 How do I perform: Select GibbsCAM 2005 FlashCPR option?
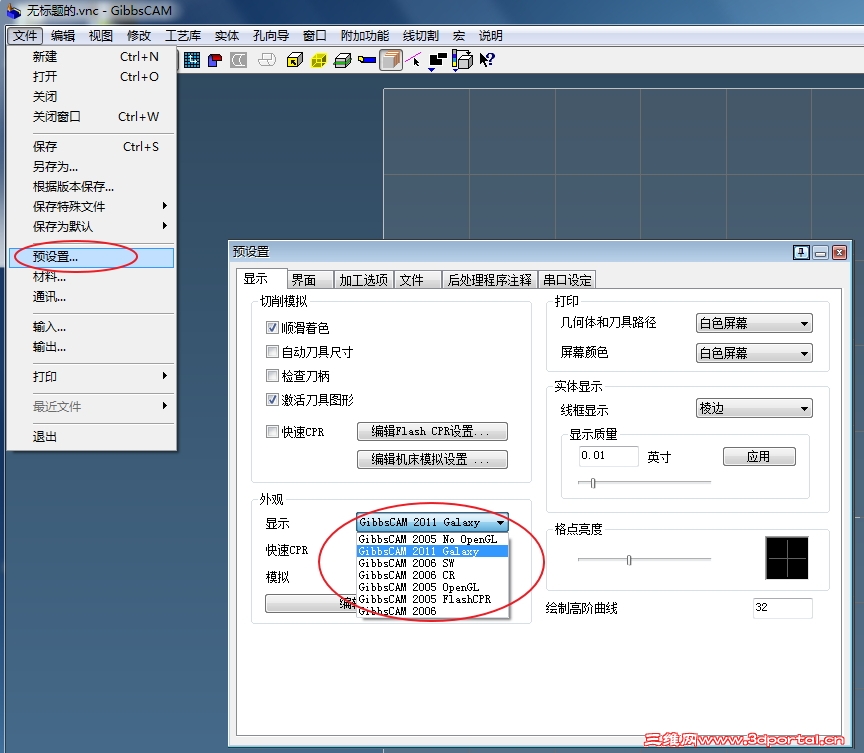432,599
